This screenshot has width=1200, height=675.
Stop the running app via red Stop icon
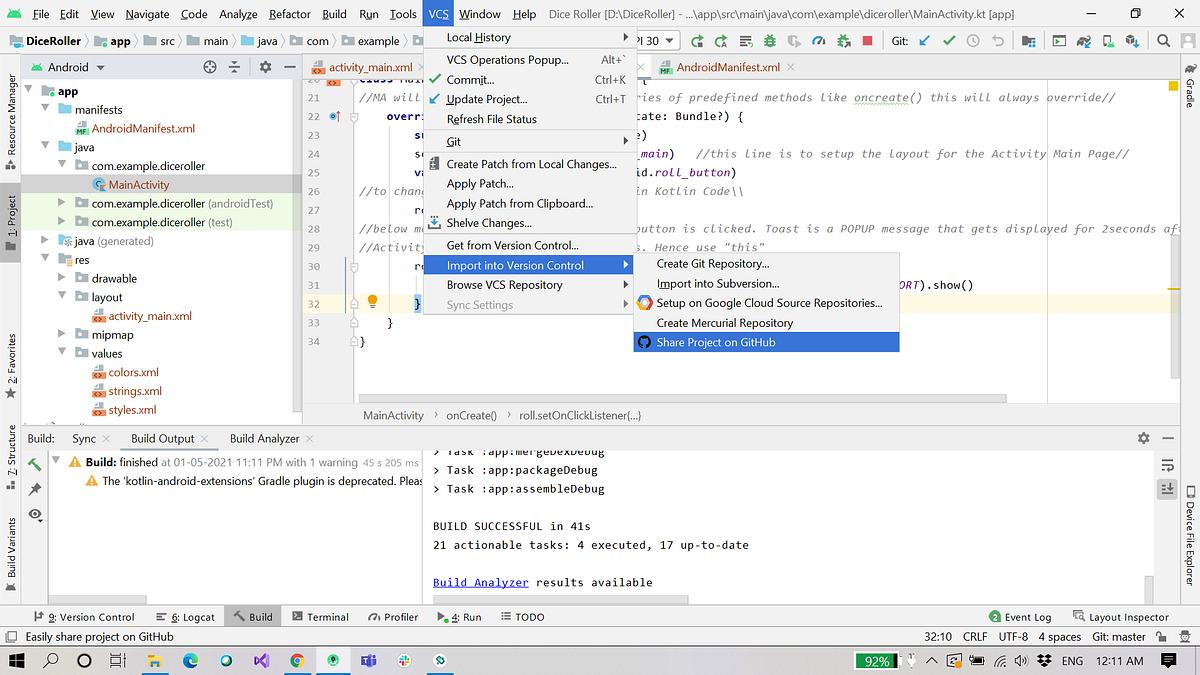coord(869,41)
